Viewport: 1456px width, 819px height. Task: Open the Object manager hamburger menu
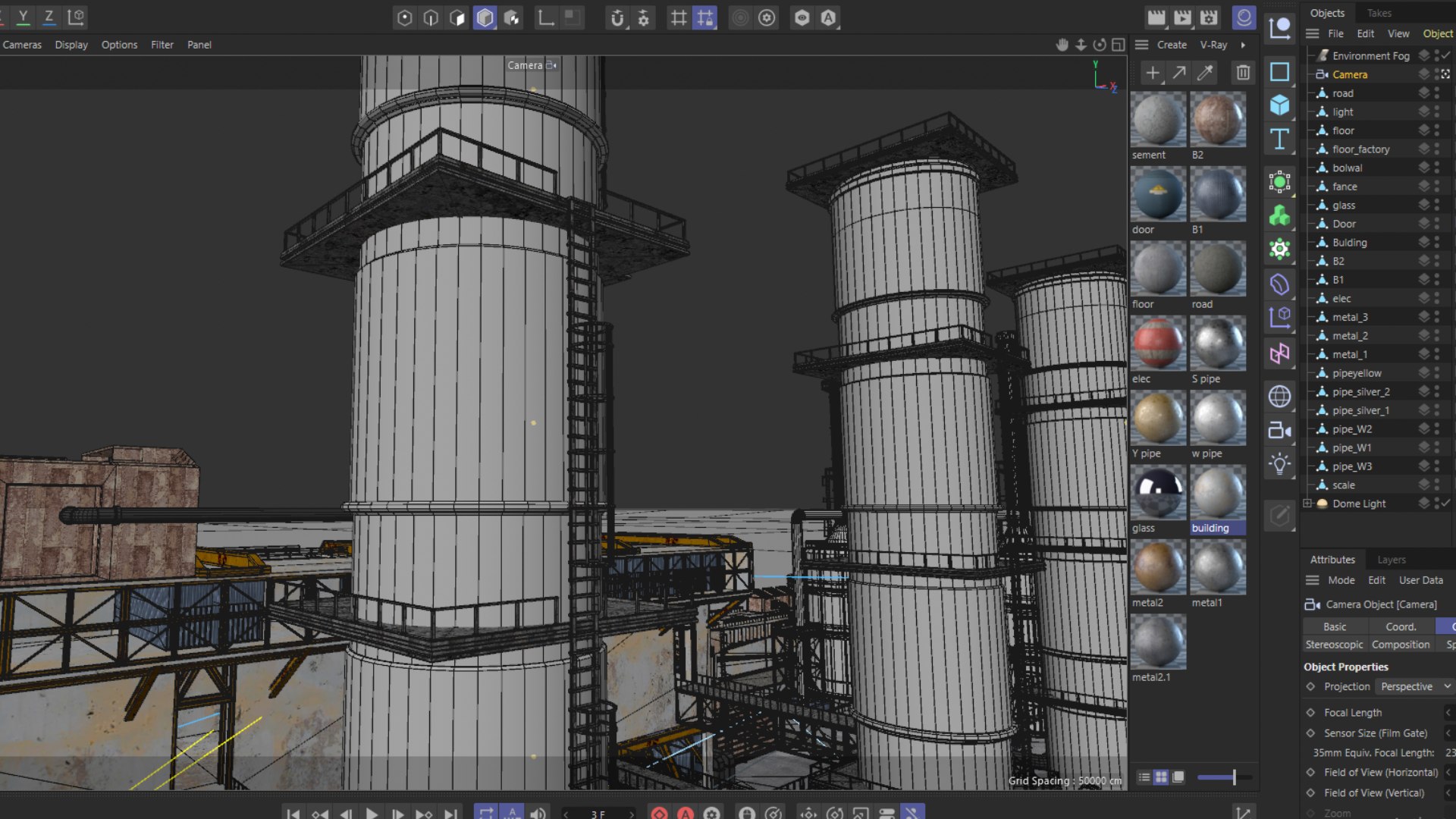tap(1312, 33)
